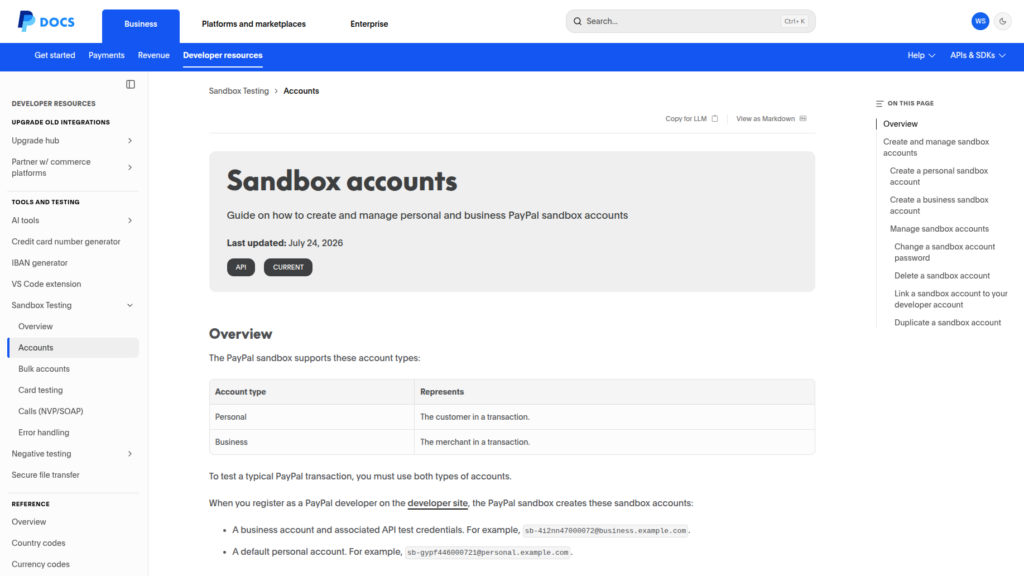Open the Revenue menu item
This screenshot has width=1024, height=576.
153,56
